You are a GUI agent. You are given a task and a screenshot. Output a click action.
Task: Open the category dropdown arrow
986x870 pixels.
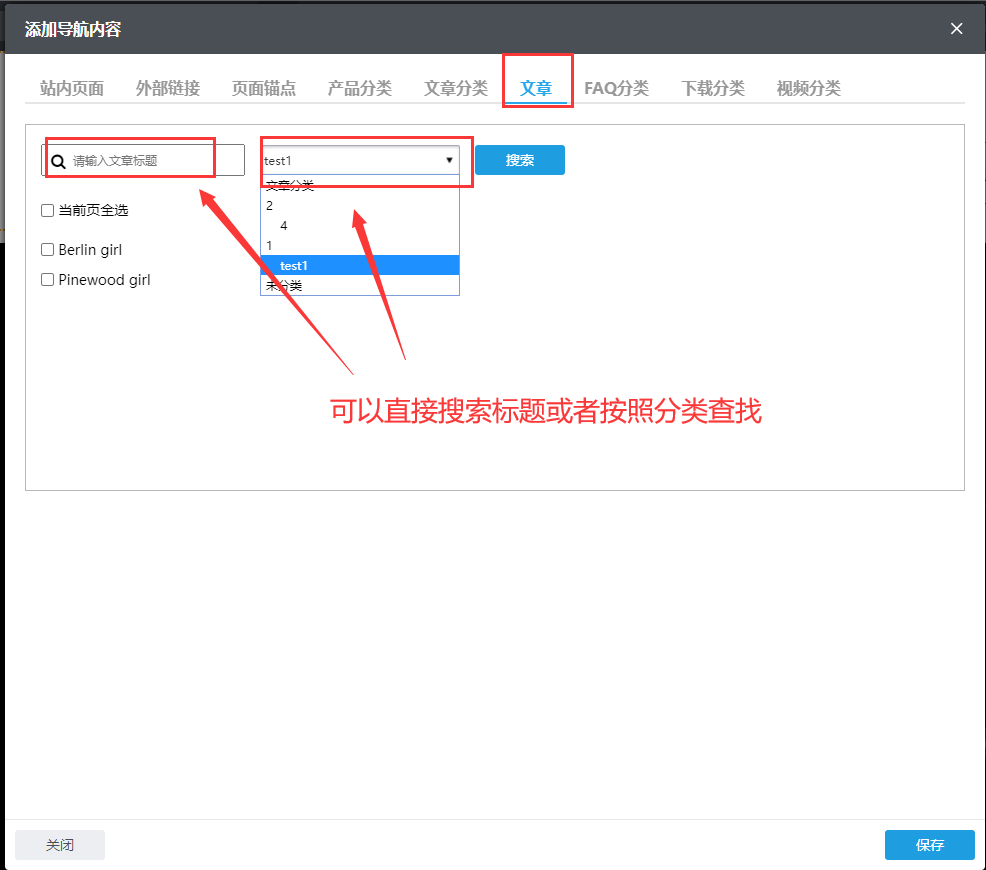click(448, 160)
